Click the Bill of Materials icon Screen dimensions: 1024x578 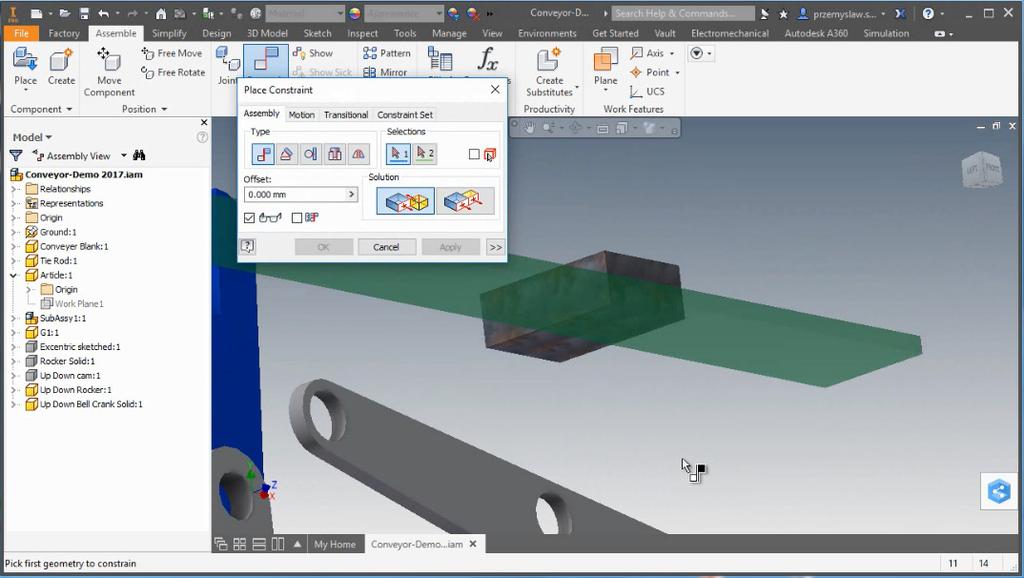[x=440, y=60]
